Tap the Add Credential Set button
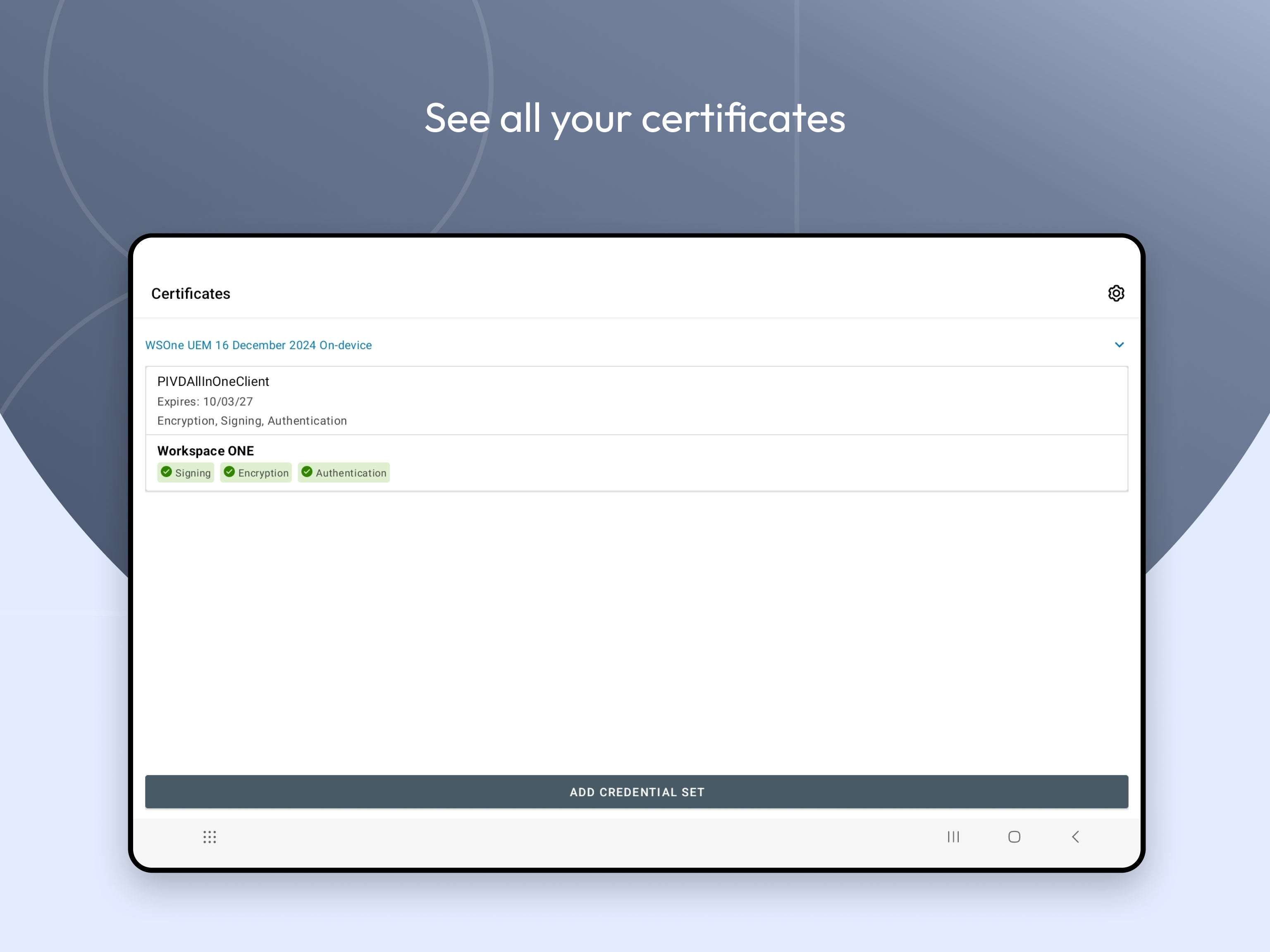Image resolution: width=1270 pixels, height=952 pixels. pyautogui.click(x=636, y=792)
